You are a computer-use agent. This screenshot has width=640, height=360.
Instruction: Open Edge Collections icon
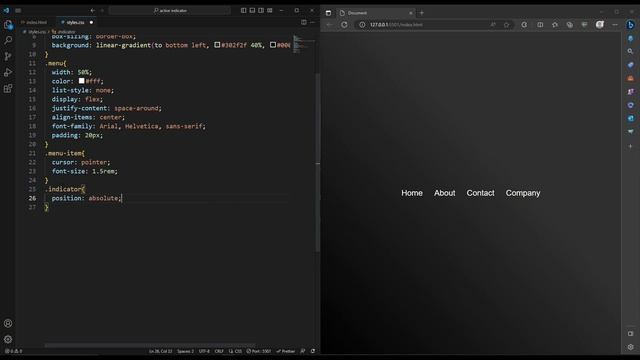pos(569,25)
